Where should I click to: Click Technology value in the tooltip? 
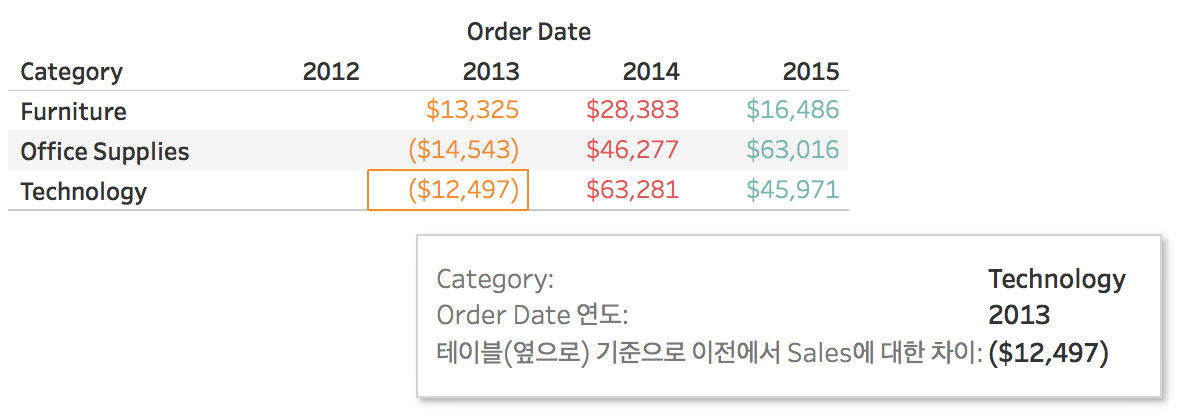pyautogui.click(x=1057, y=280)
